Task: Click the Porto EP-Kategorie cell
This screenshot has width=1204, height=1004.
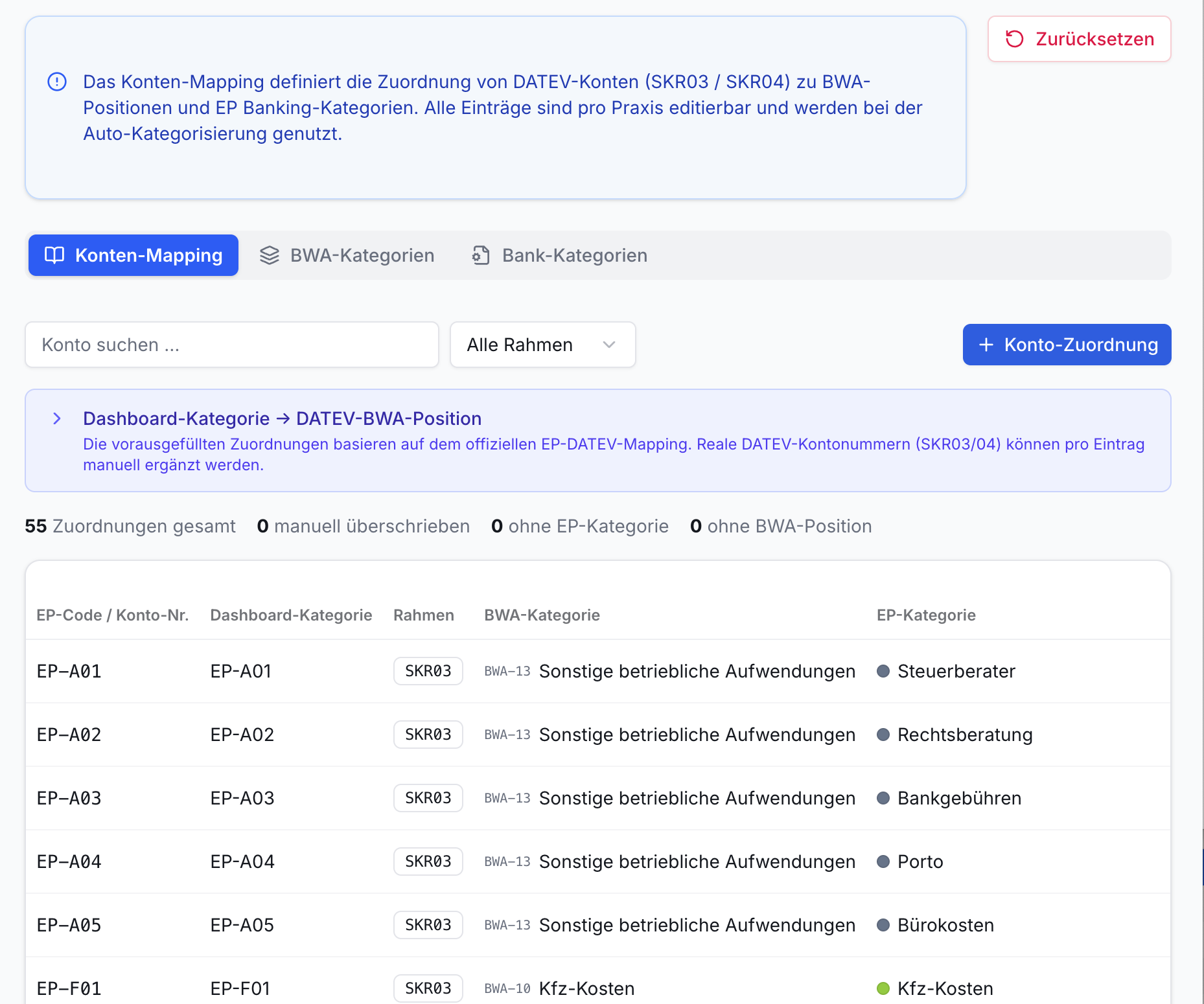Action: point(910,861)
